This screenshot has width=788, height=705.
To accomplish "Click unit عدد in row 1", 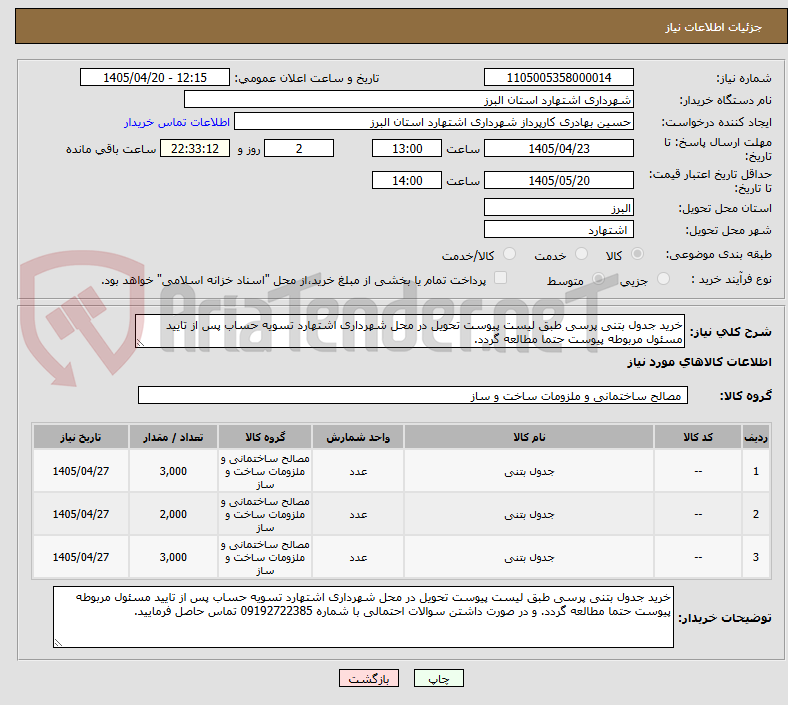I will pos(358,471).
